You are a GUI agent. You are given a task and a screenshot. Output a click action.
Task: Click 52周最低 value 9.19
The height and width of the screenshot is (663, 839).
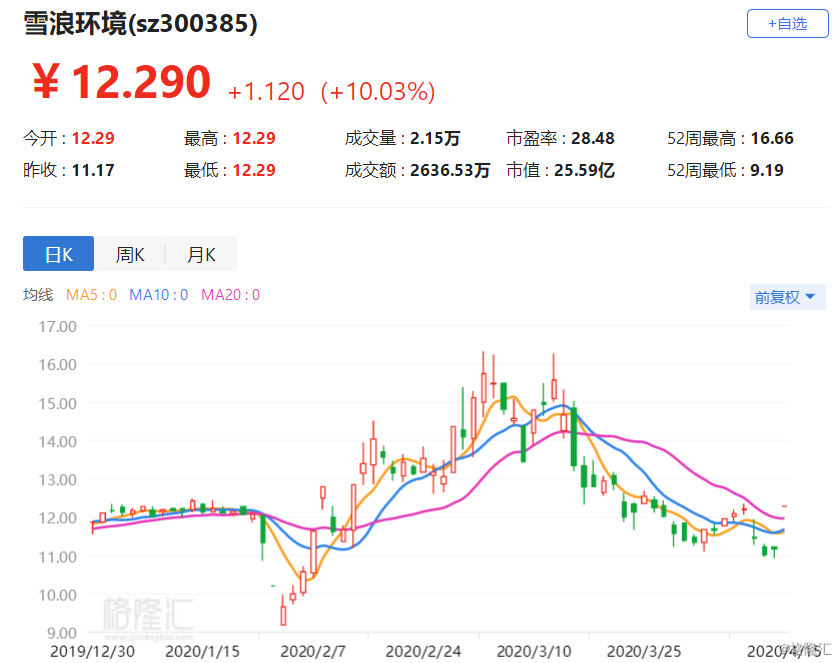(767, 170)
